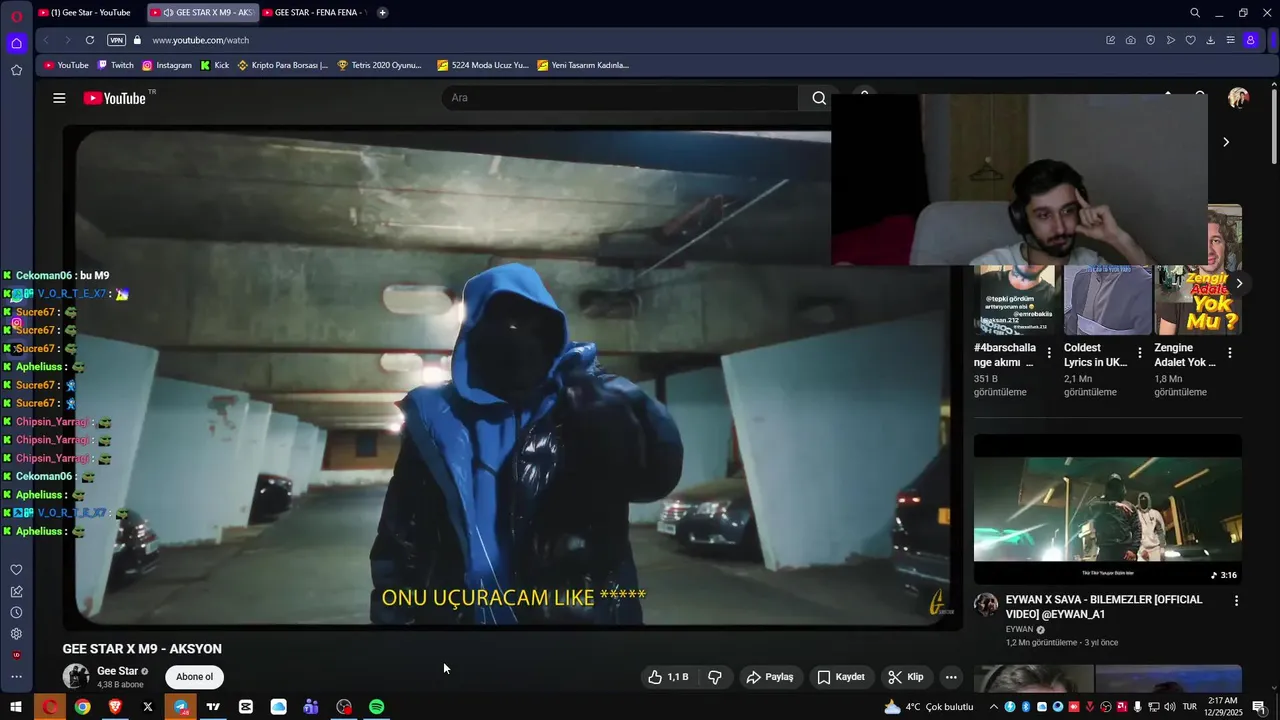Viewport: 1280px width, 720px height.
Task: Open the downloads icon in toolbar
Action: (1210, 40)
